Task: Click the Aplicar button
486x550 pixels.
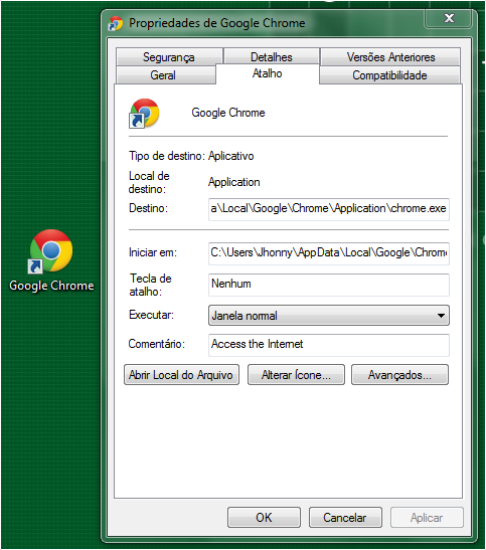Action: [x=427, y=517]
